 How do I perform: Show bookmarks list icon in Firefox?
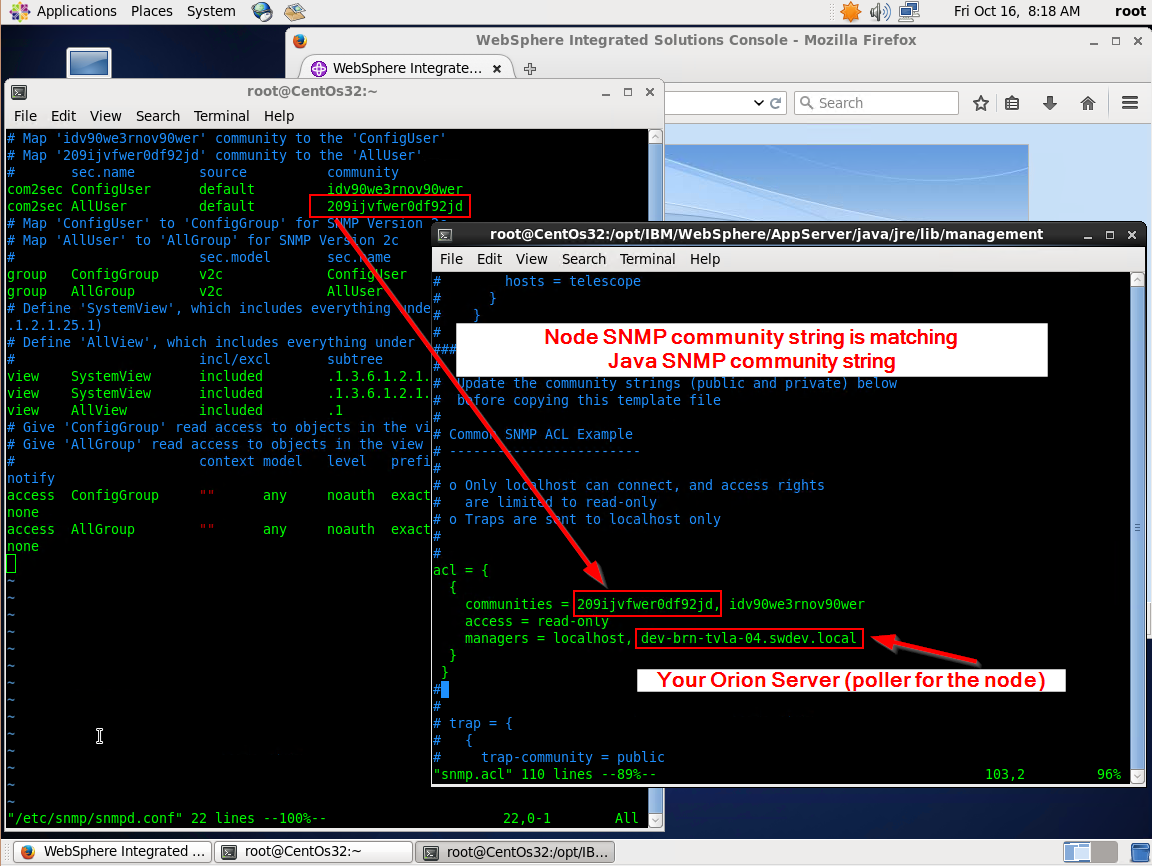pyautogui.click(x=1012, y=103)
